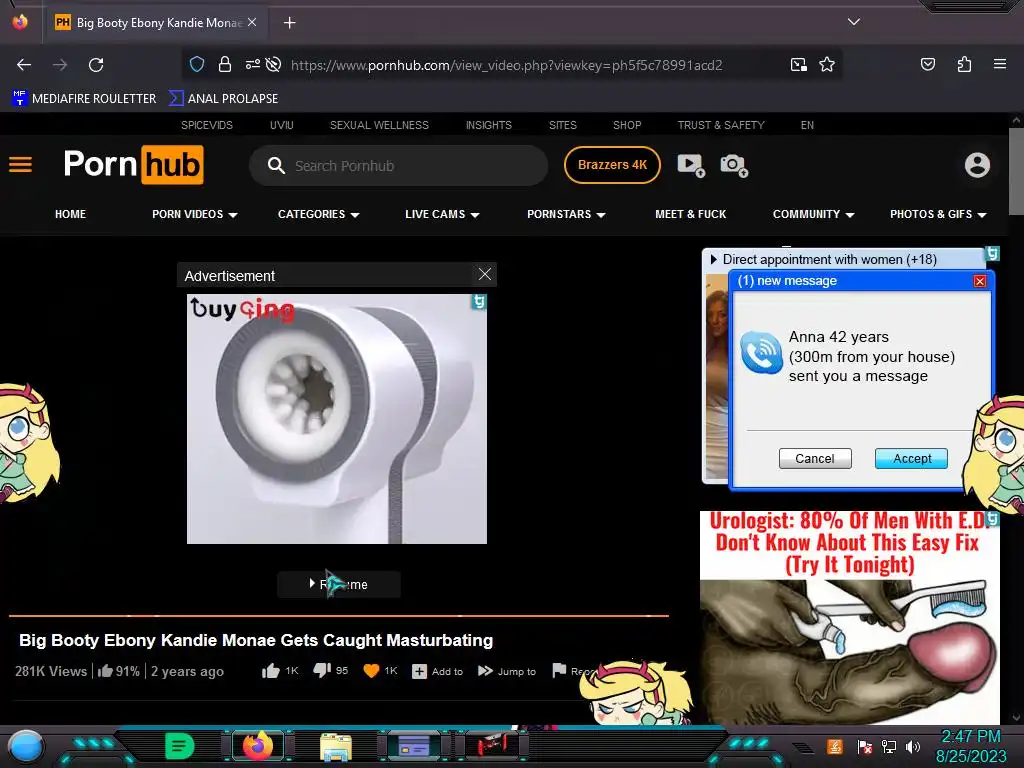The image size is (1024, 768).
Task: Click the report flag icon
Action: pos(559,671)
